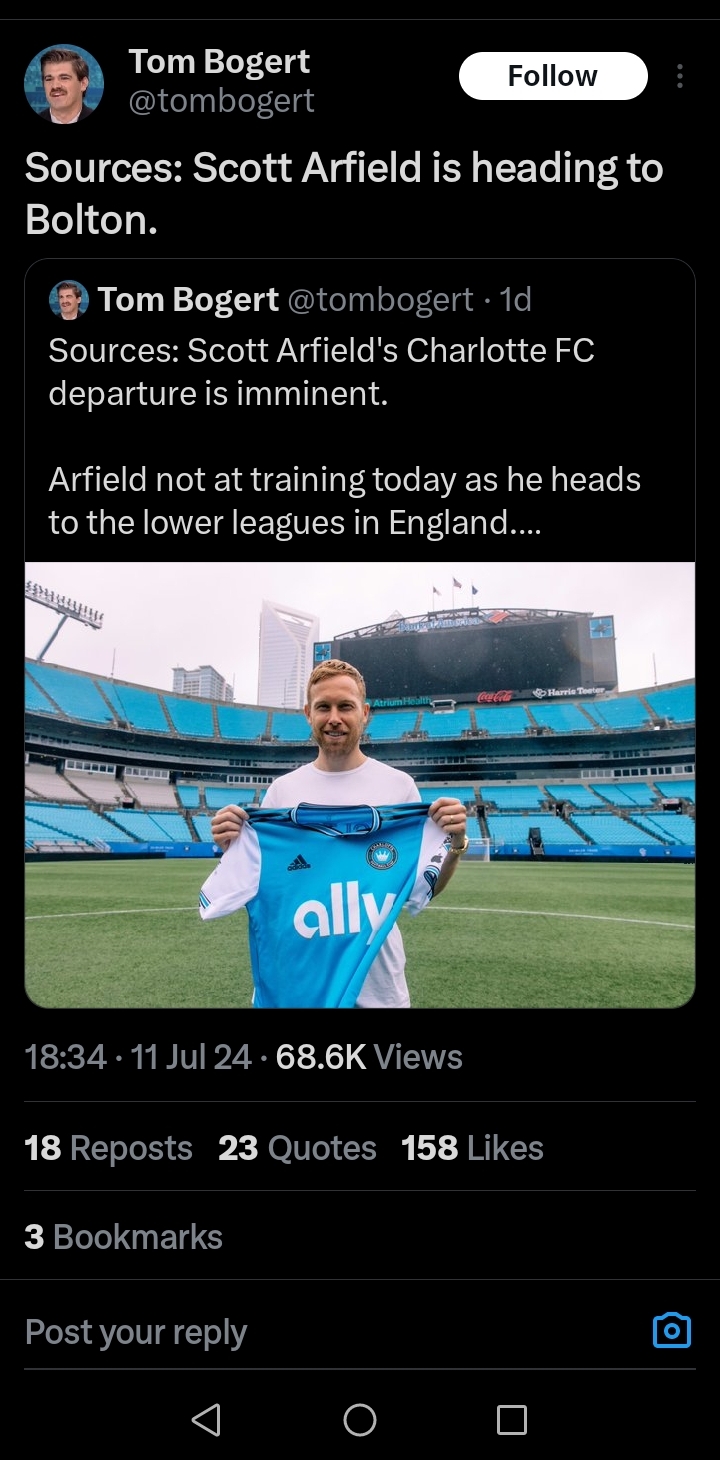Image resolution: width=720 pixels, height=1460 pixels.
Task: Open the Tom Bogert display name
Action: pyautogui.click(x=219, y=62)
